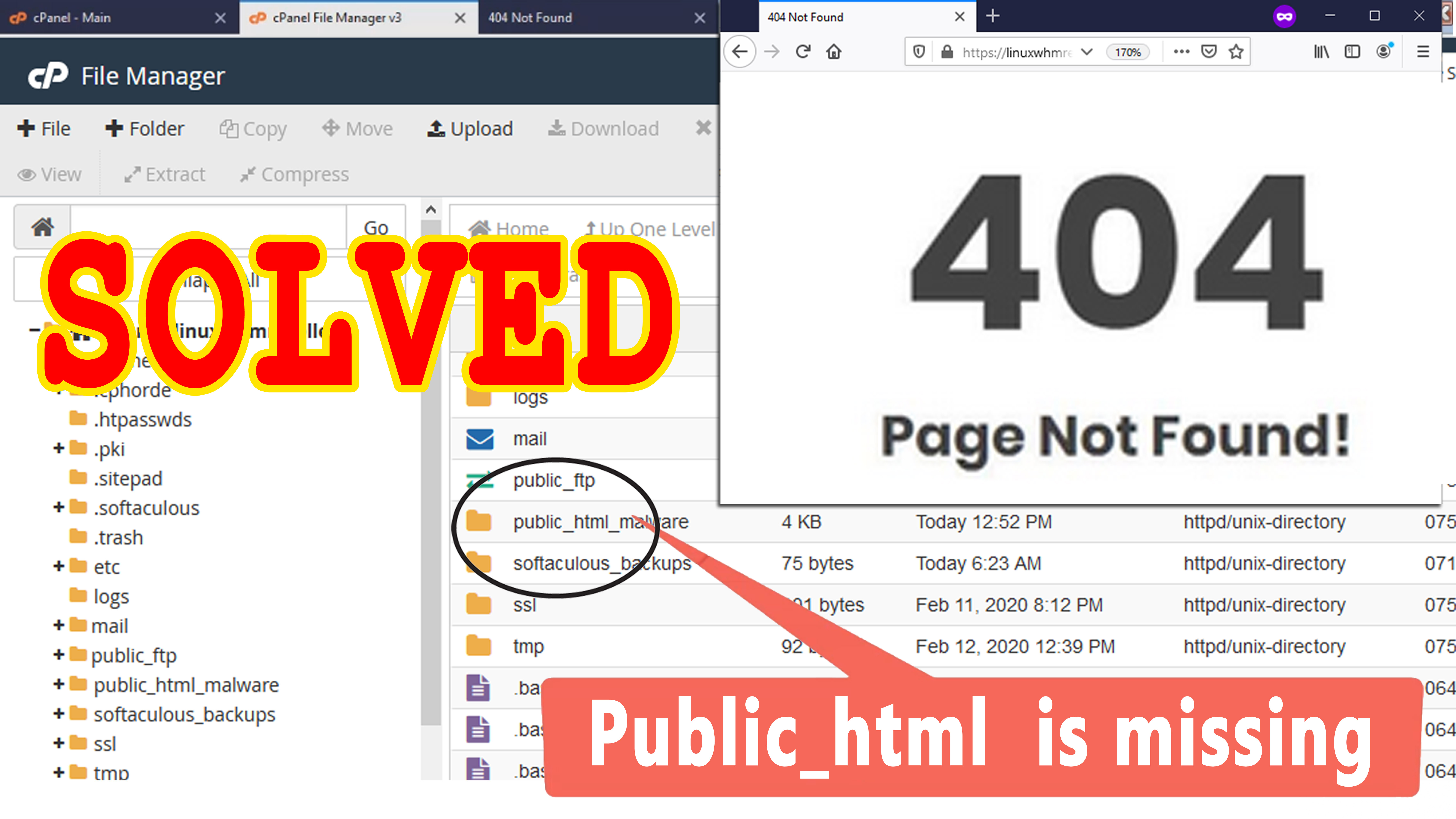Switch to the cPanel - Main tab

point(72,17)
